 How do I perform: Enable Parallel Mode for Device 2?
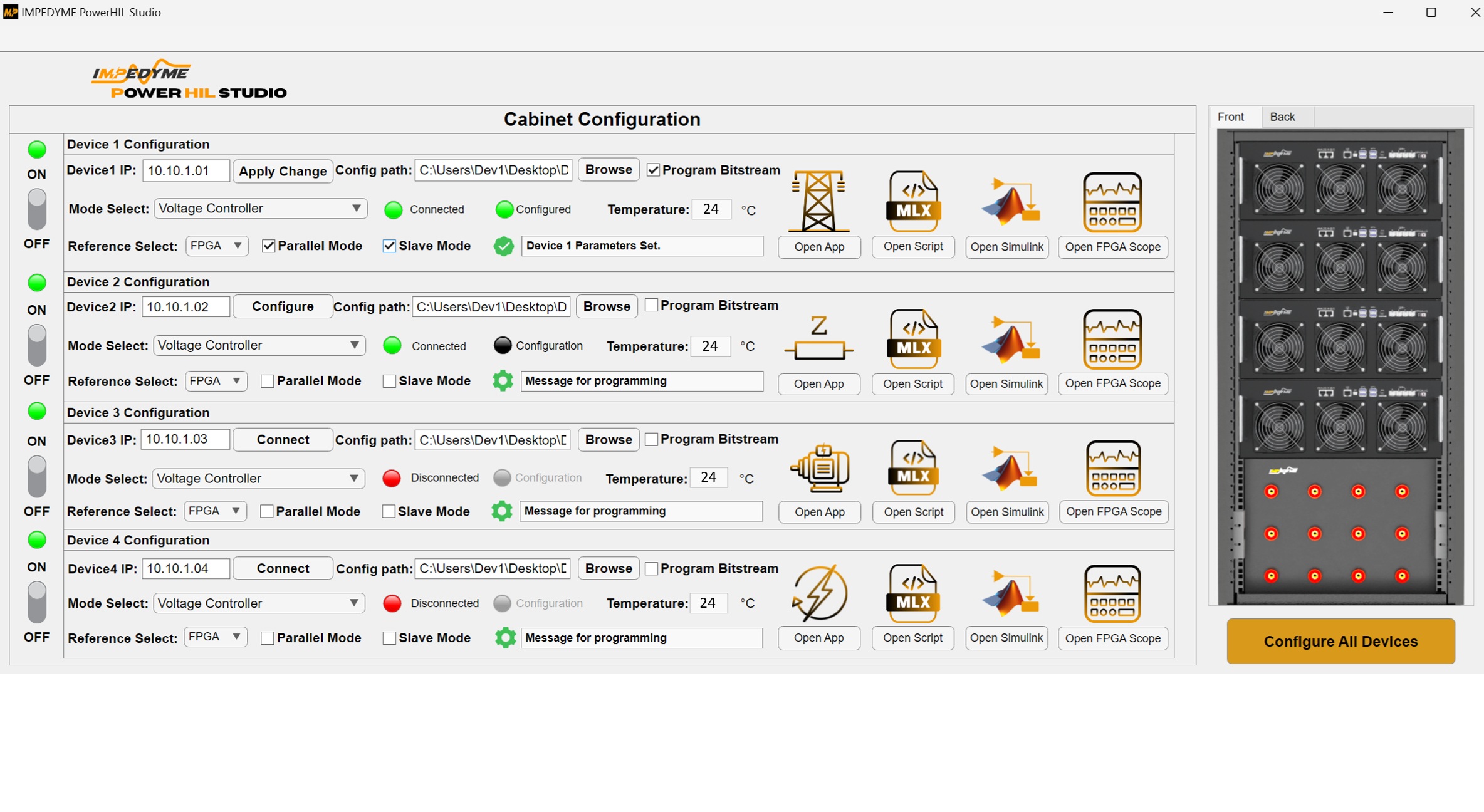tap(268, 381)
